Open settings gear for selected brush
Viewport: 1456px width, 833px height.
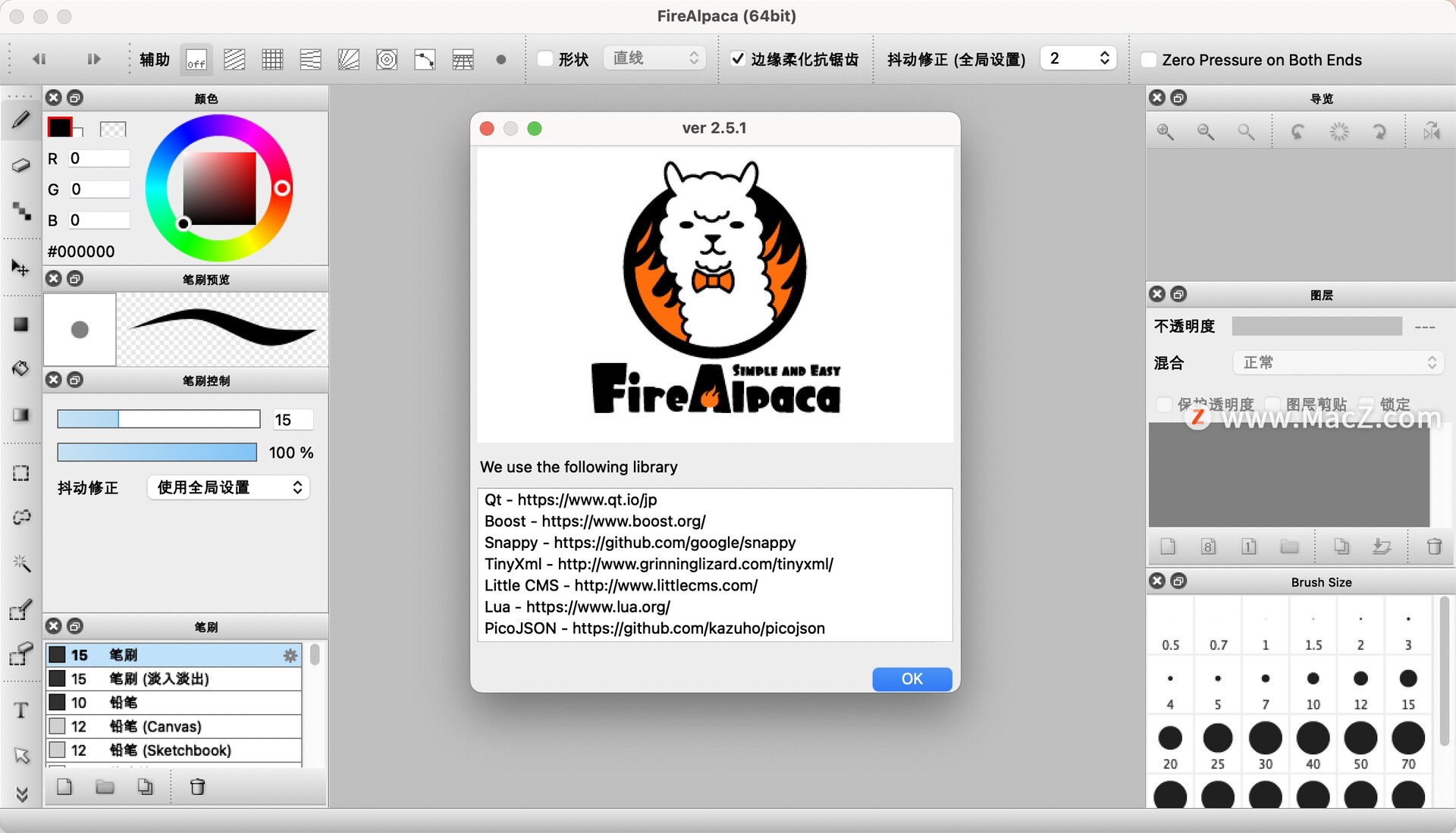click(x=290, y=656)
